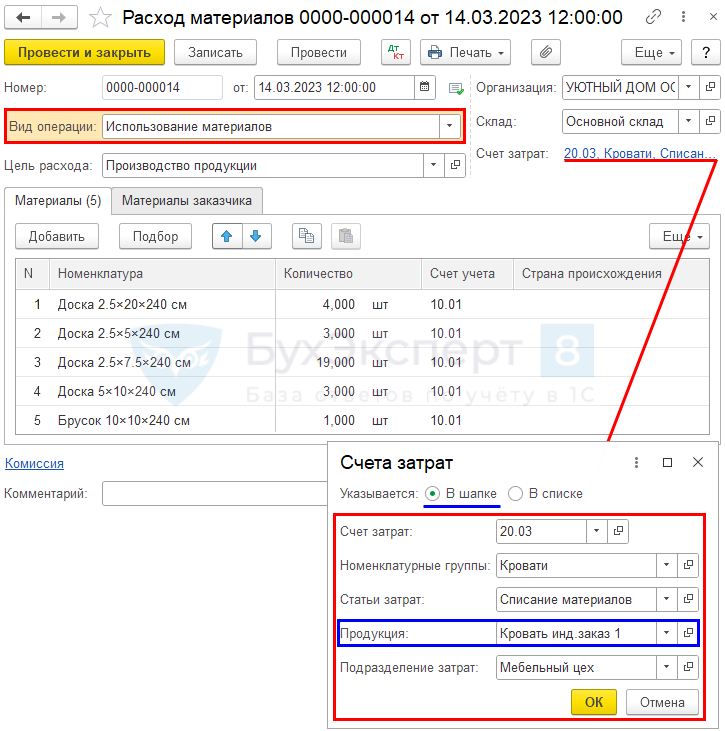This screenshot has width=725, height=731.
Task: Select row Доска 2.5×5×240 см
Action: tap(362, 333)
